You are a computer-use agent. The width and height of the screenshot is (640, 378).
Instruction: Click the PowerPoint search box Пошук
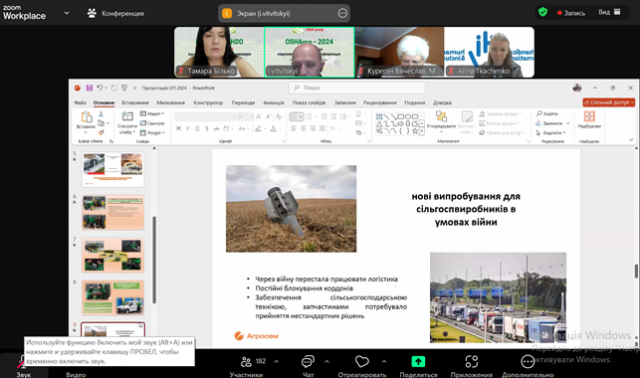pyautogui.click(x=357, y=88)
